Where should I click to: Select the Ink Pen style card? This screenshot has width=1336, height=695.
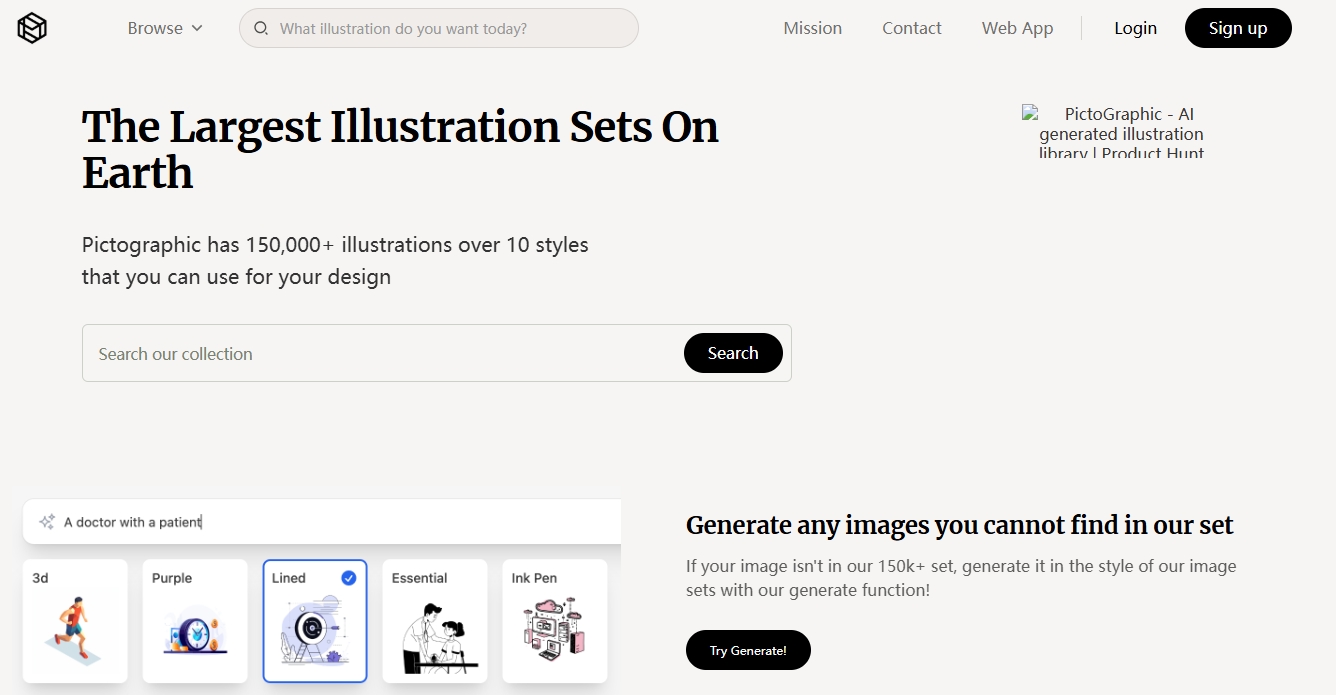coord(555,621)
